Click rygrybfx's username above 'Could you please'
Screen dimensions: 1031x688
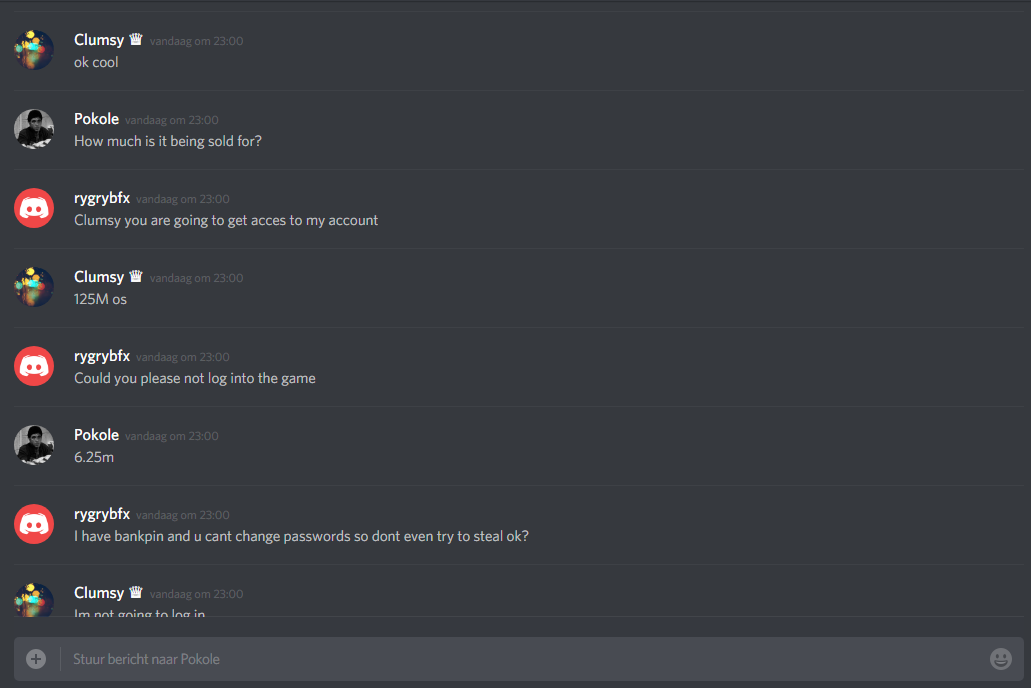[102, 356]
